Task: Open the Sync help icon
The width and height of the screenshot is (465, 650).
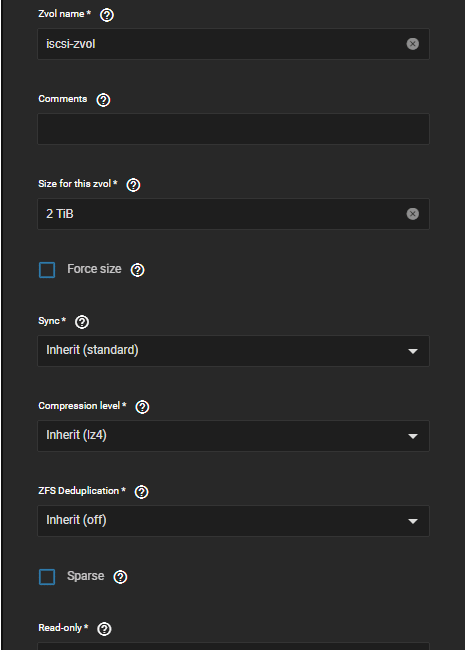Action: (82, 322)
